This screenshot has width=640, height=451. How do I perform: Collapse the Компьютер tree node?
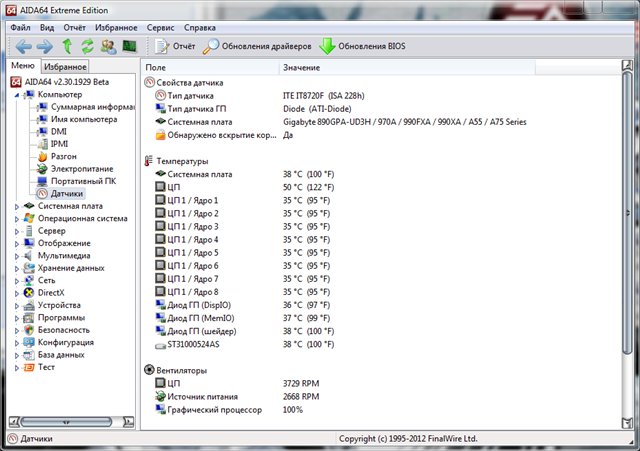tap(16, 94)
